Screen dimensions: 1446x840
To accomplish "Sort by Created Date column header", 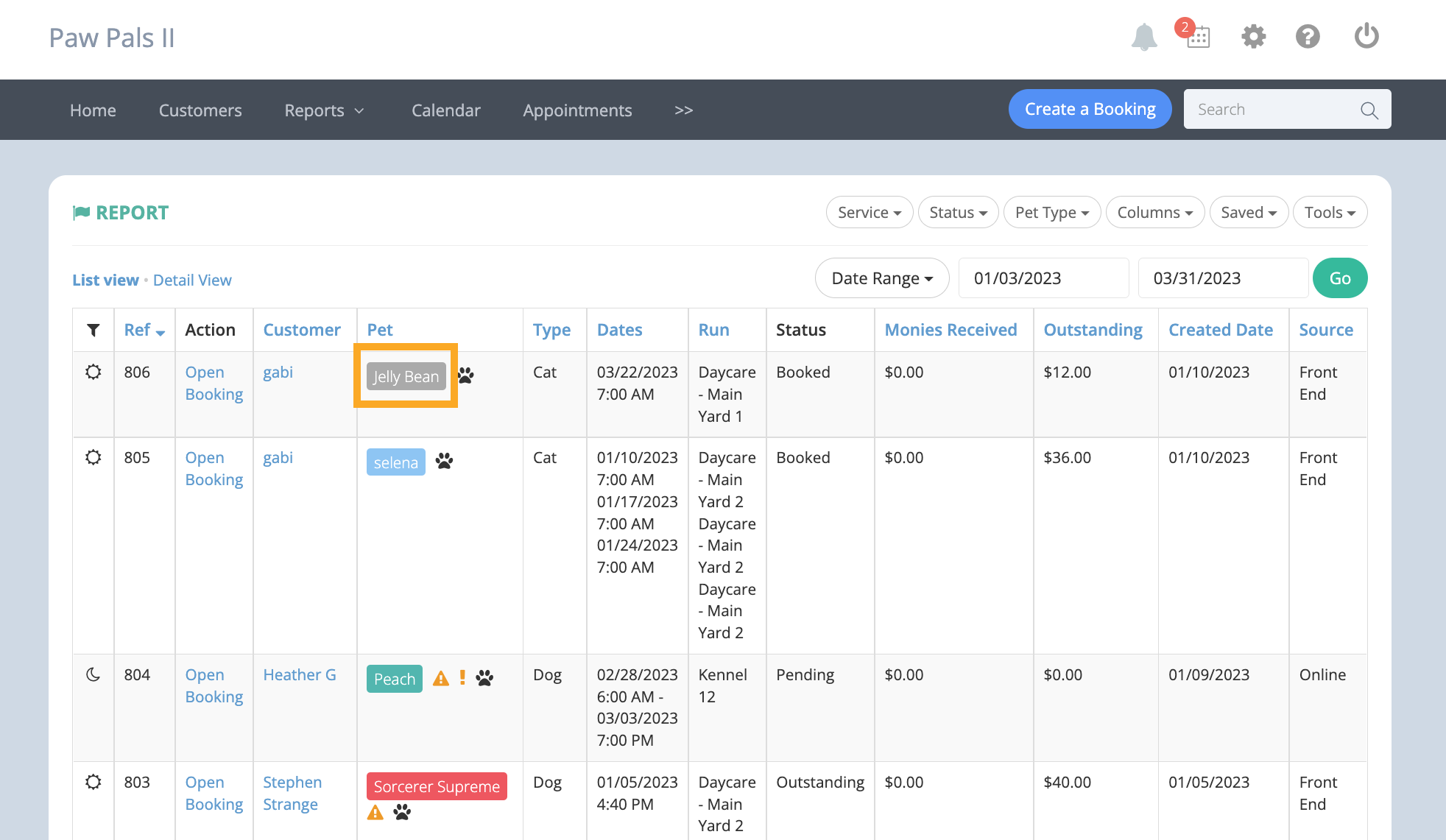I will pos(1220,330).
